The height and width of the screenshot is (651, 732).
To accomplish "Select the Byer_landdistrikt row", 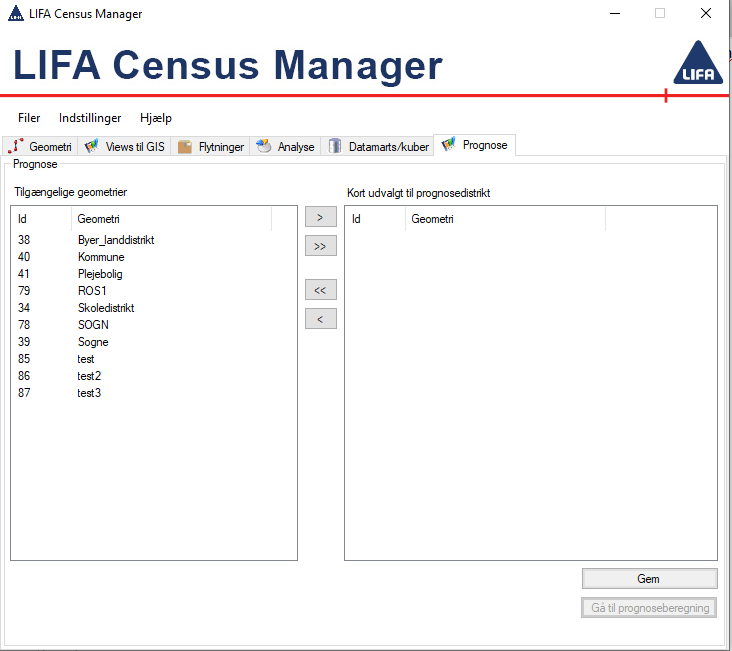I will [x=154, y=240].
